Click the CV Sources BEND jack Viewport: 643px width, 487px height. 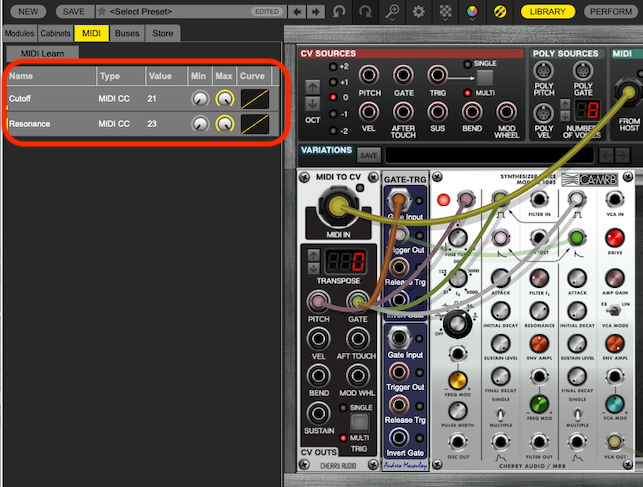coord(472,112)
